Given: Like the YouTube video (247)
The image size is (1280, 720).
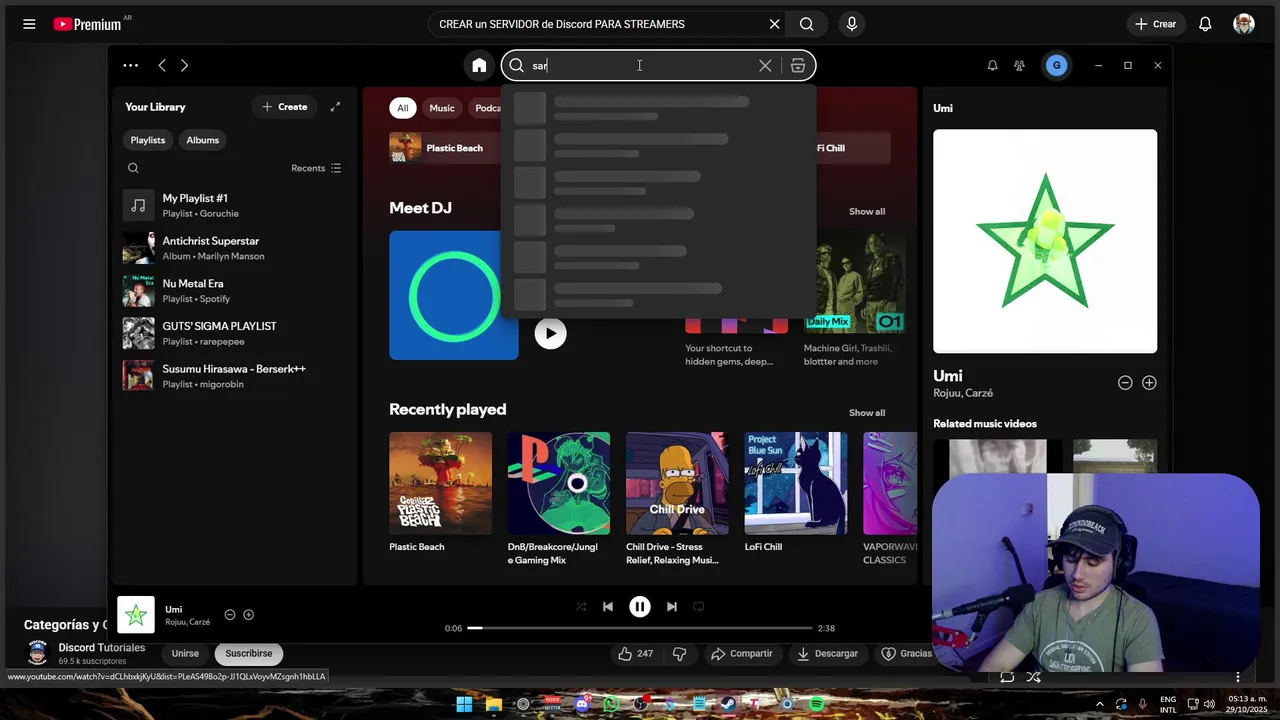Looking at the screenshot, I should 636,653.
